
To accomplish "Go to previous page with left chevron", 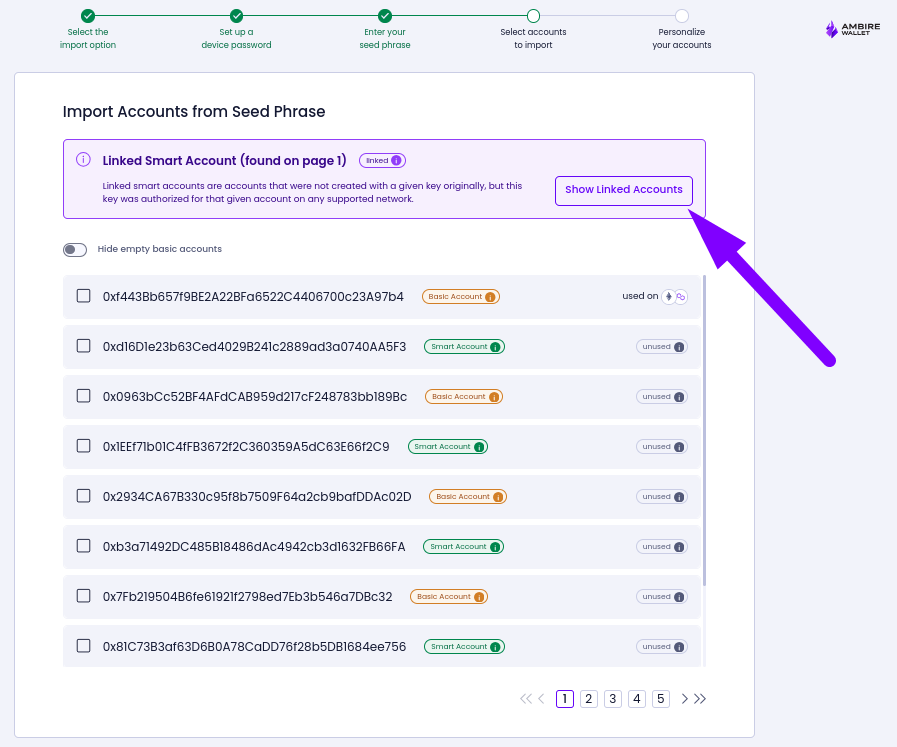I will 541,698.
